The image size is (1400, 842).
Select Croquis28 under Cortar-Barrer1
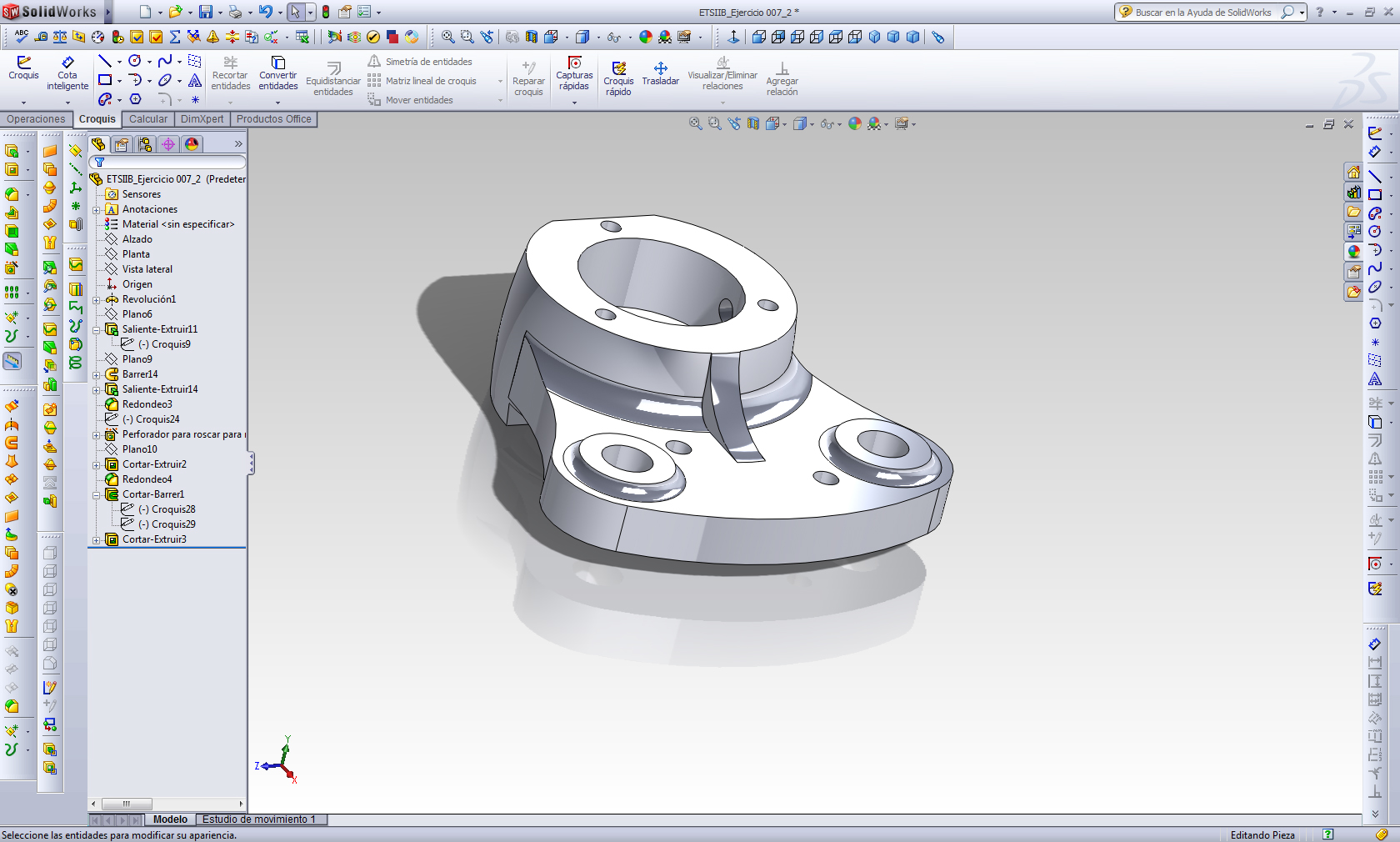pyautogui.click(x=167, y=509)
